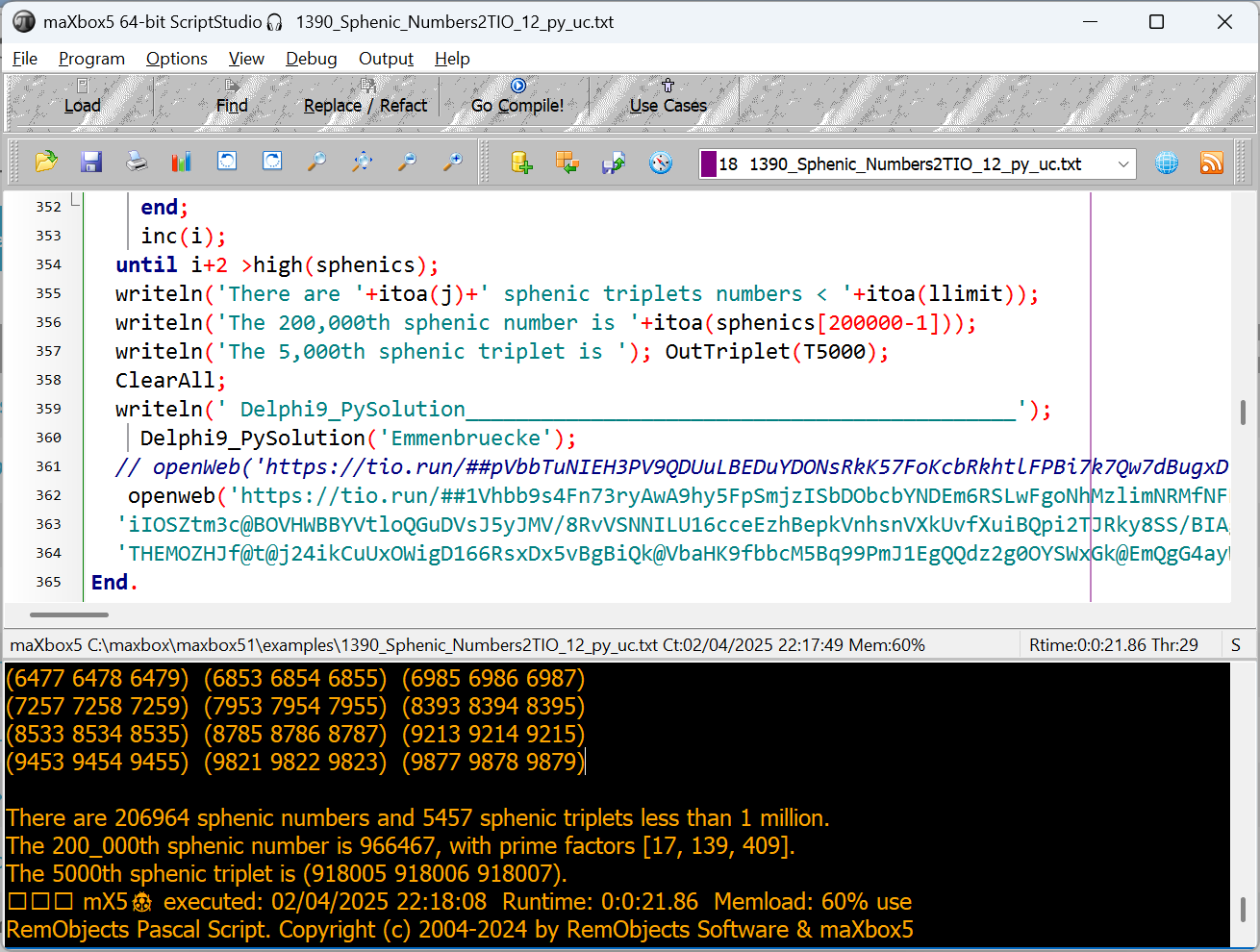Click 'OutTriplet(T5000);' on line 357

coord(777,351)
